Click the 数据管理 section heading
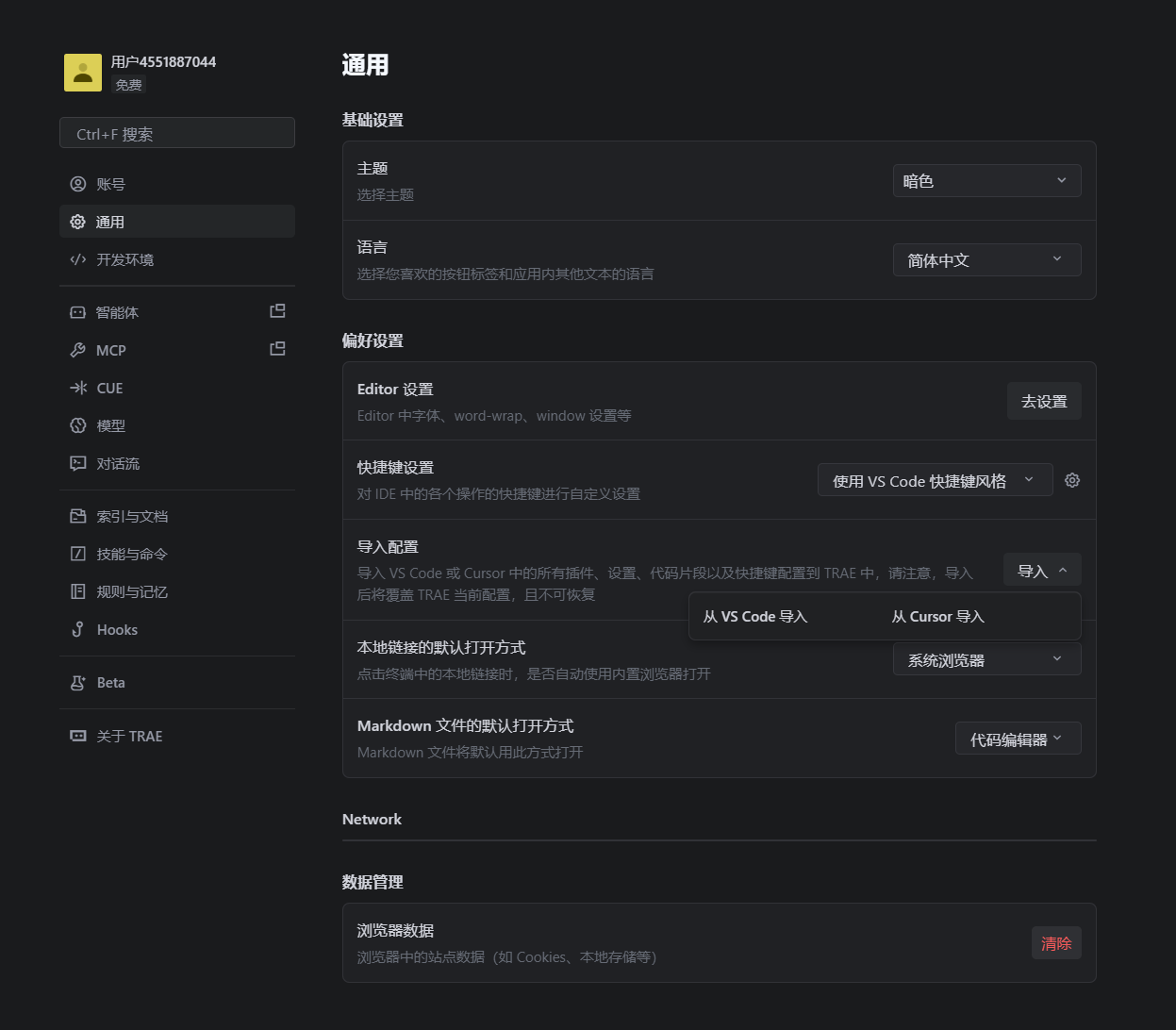This screenshot has height=1030, width=1176. click(x=373, y=882)
